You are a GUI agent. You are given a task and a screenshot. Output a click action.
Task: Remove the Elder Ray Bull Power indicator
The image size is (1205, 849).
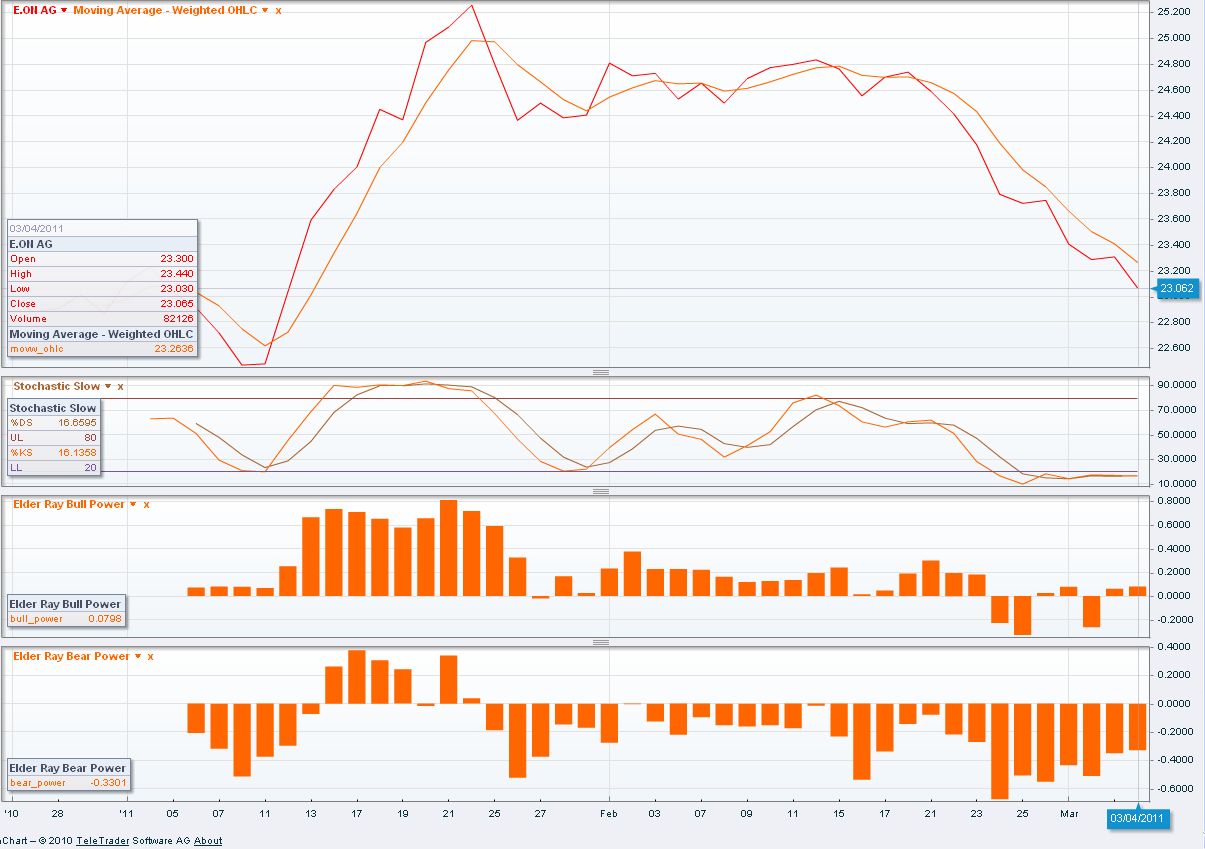pos(146,504)
